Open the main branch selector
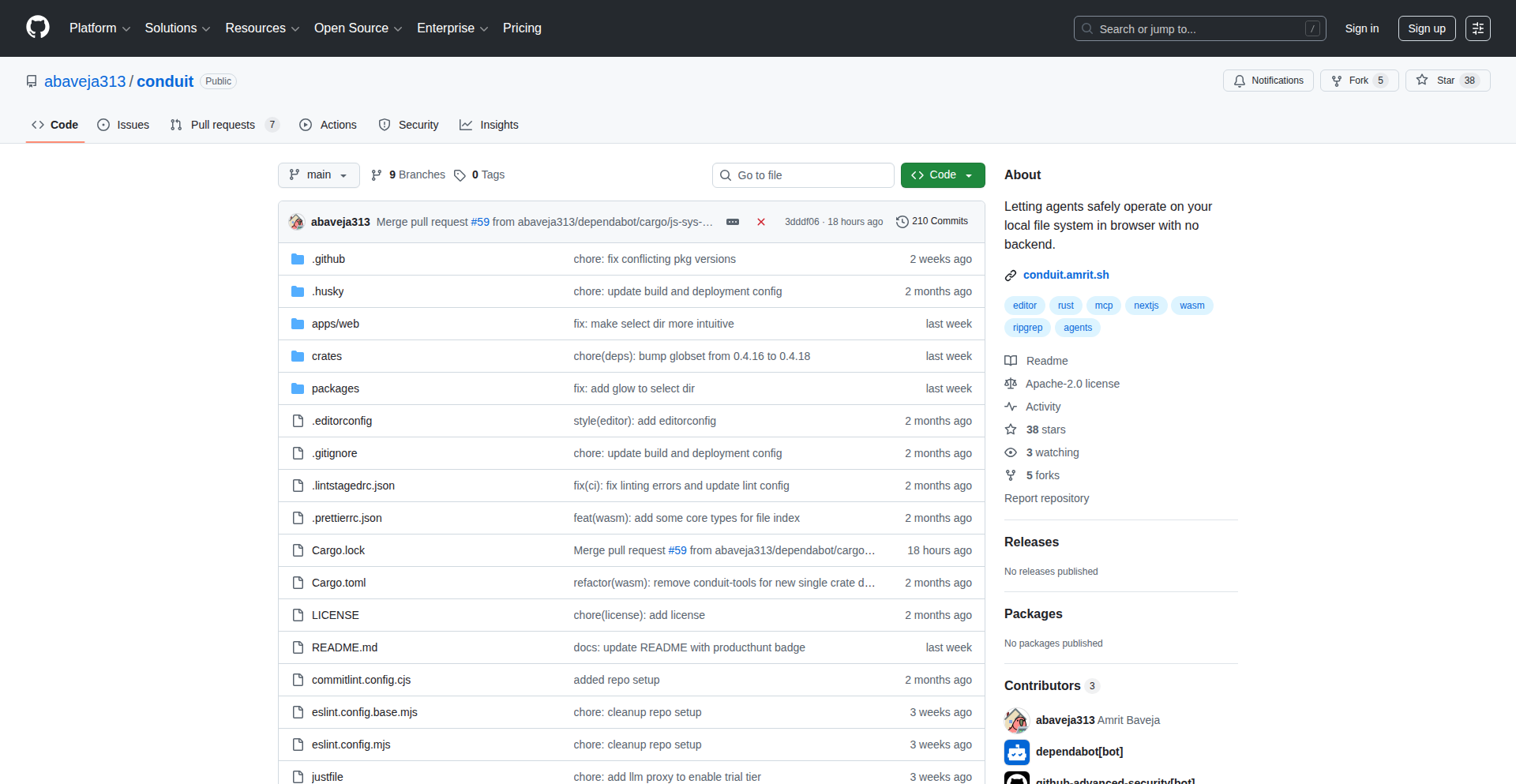 318,174
